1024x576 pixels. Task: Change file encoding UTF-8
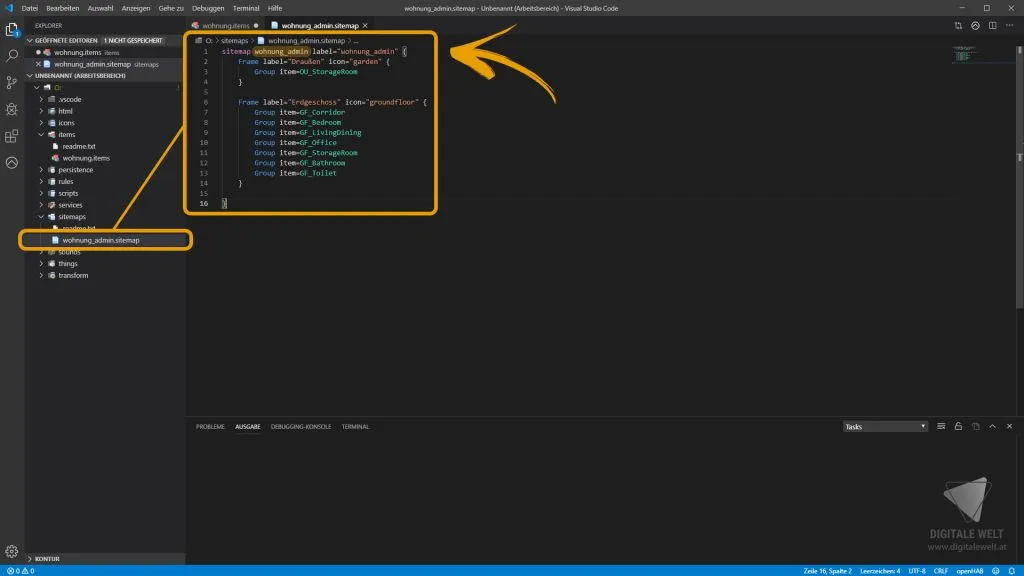[x=917, y=571]
